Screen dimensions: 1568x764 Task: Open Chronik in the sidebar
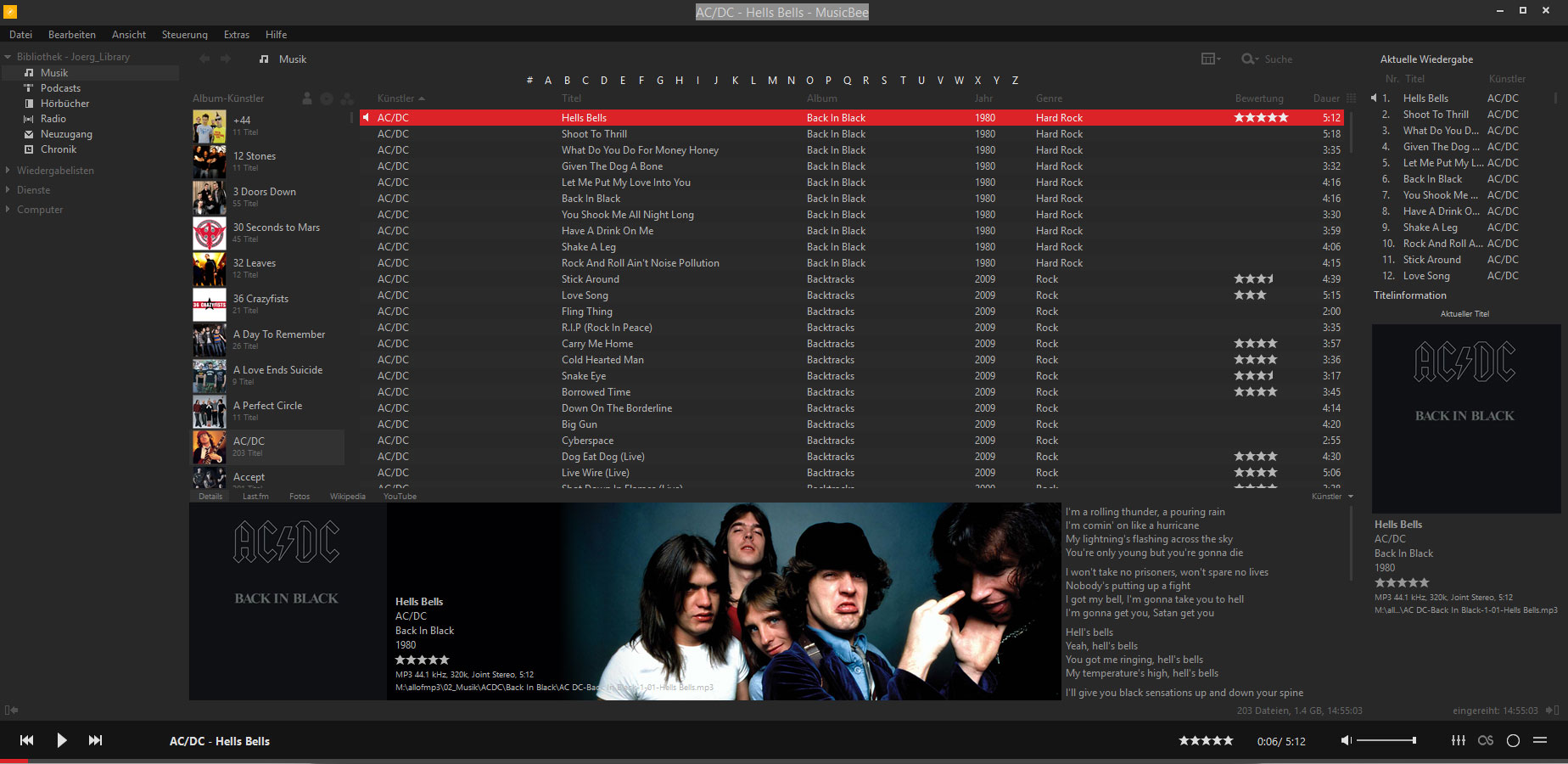point(59,149)
